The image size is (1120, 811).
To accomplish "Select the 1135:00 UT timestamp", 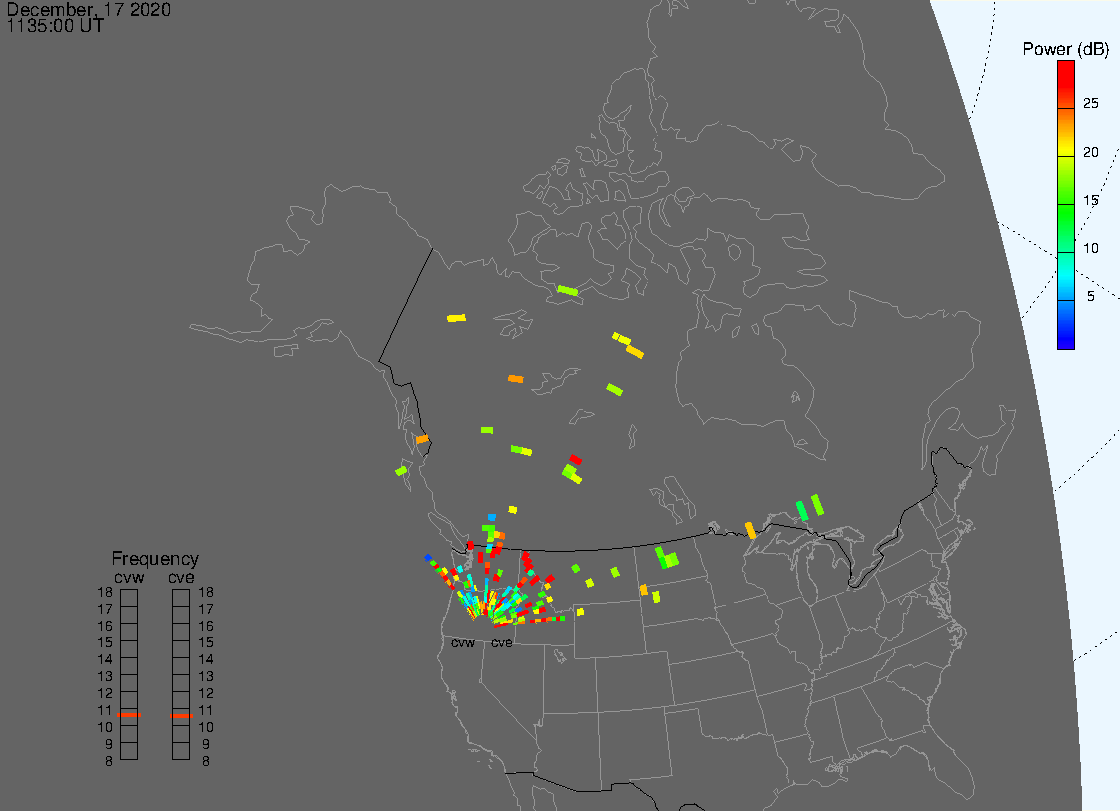I will pos(55,26).
